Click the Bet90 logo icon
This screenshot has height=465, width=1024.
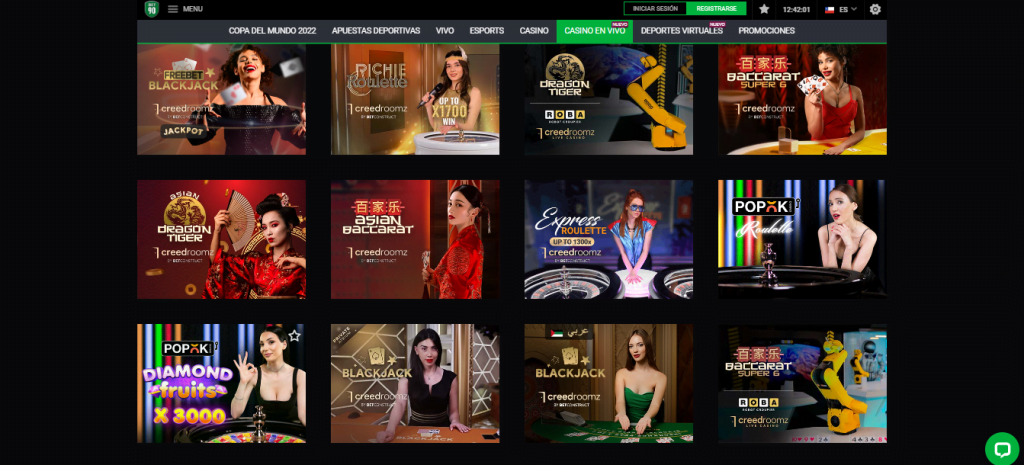click(x=152, y=9)
